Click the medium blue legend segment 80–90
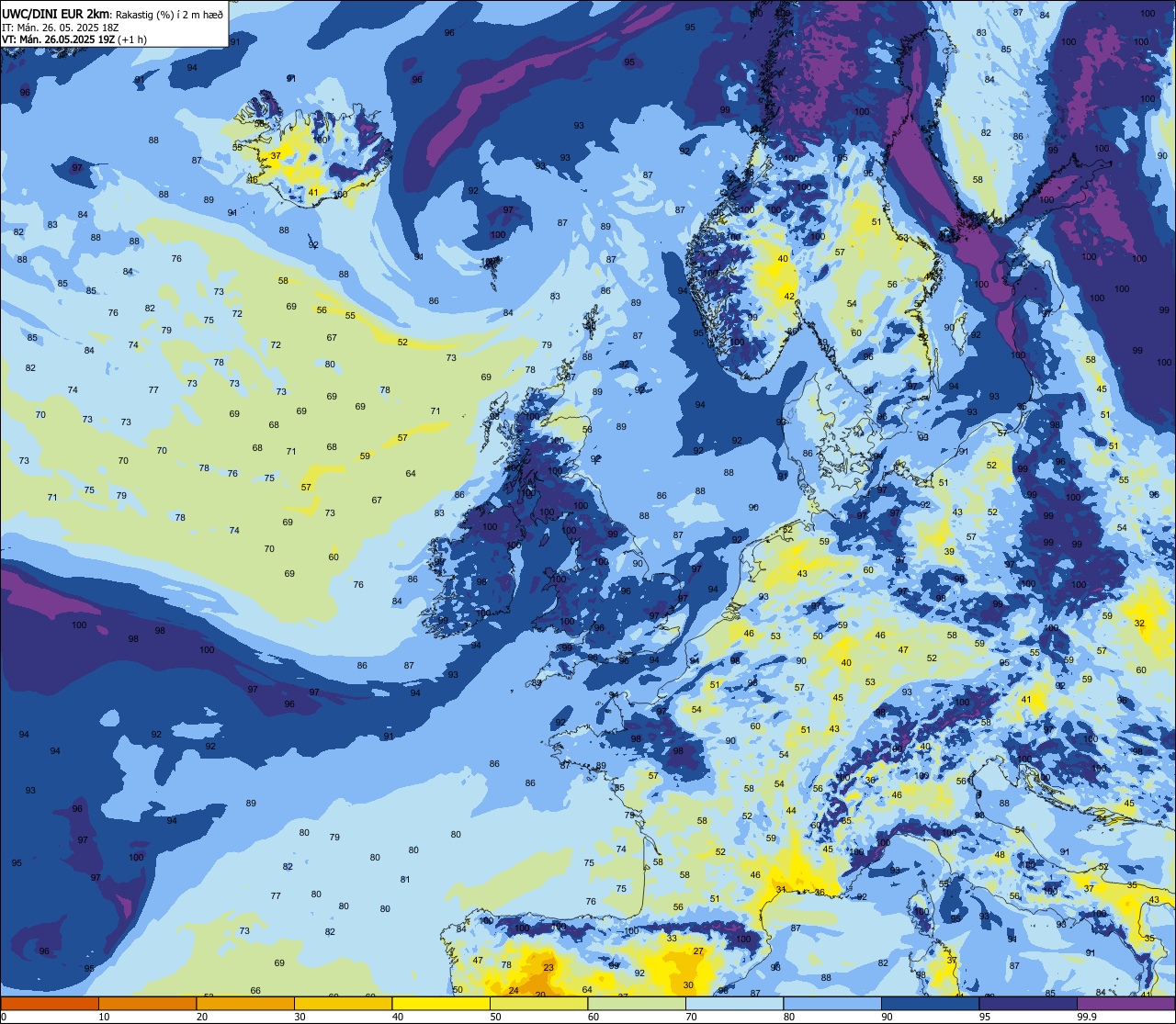This screenshot has width=1176, height=1024. pyautogui.click(x=832, y=1003)
